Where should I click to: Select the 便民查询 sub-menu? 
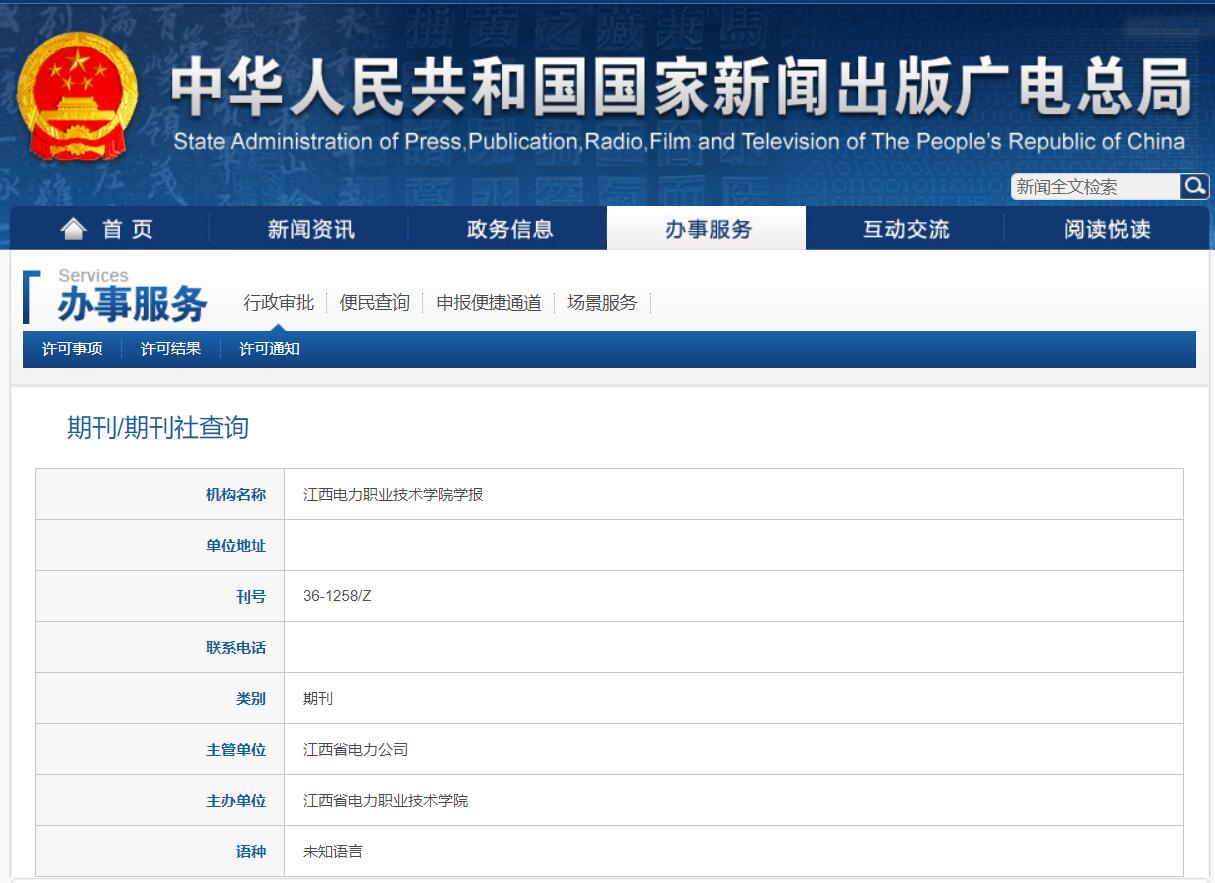pos(375,302)
